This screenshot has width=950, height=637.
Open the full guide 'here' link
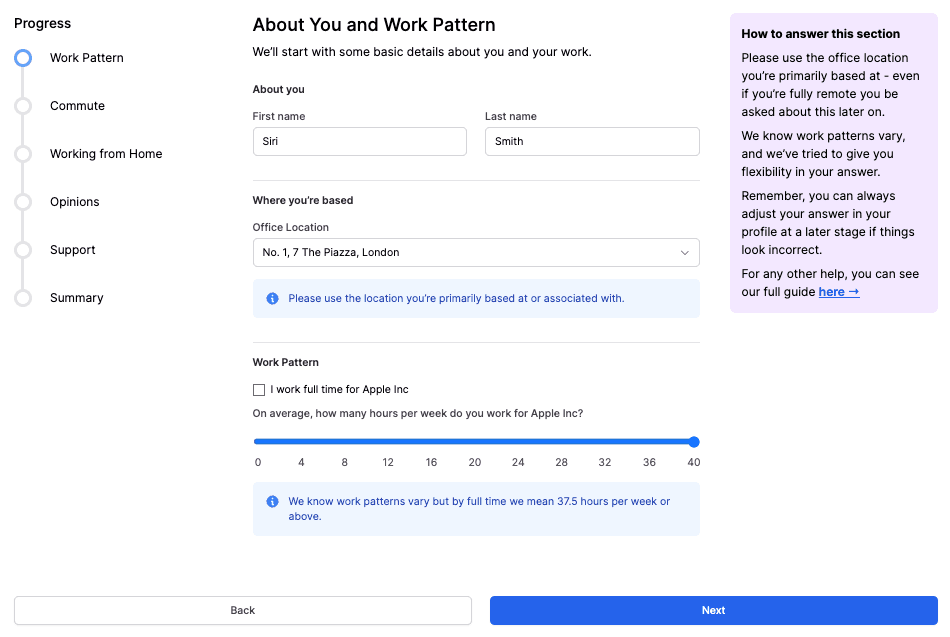[838, 292]
